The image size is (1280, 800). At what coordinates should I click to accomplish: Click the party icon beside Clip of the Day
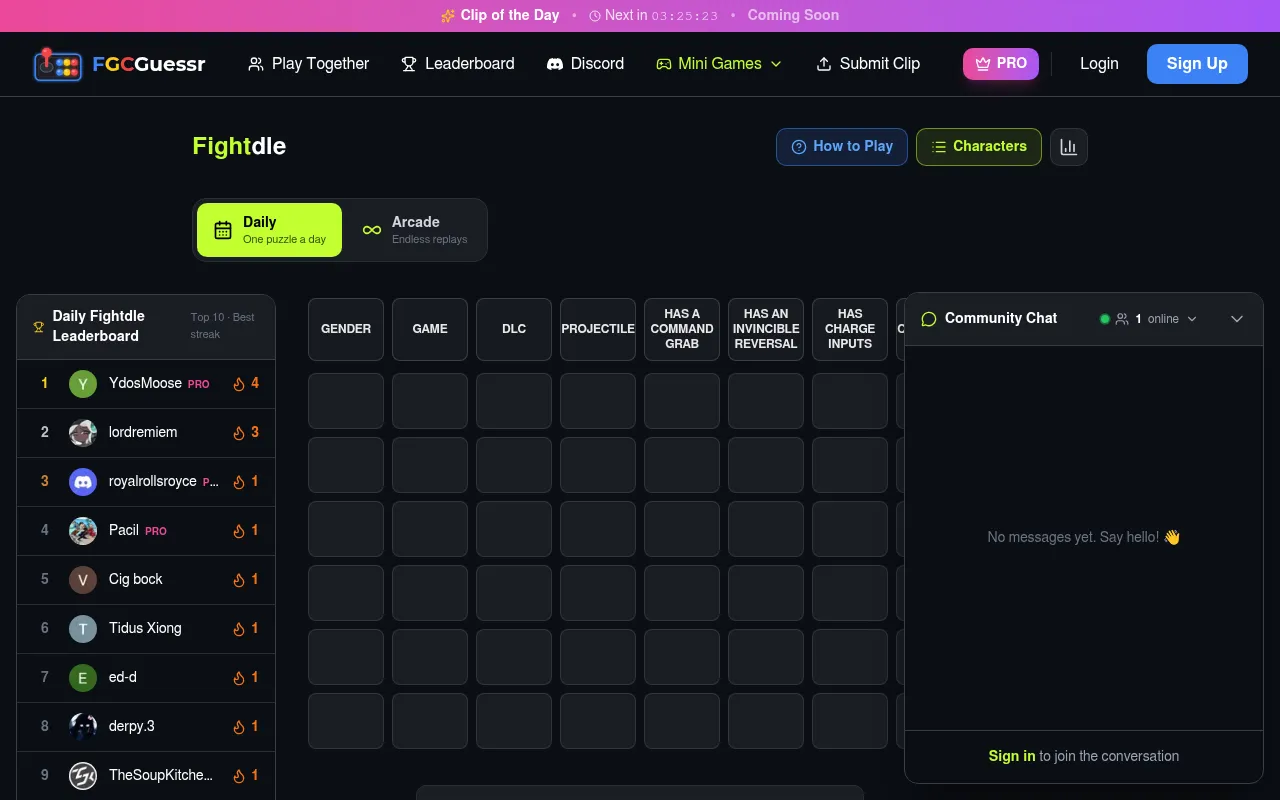448,16
